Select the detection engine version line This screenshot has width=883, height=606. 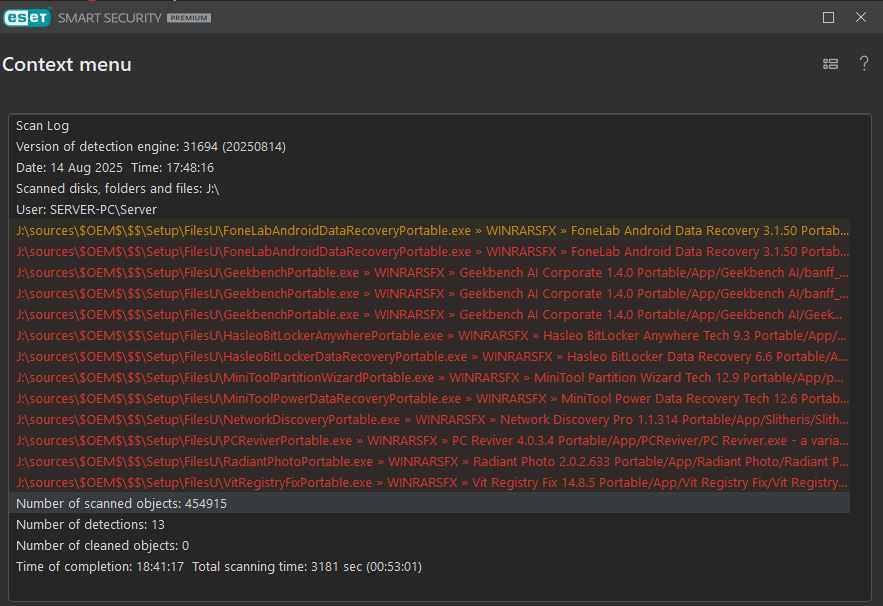(x=430, y=146)
